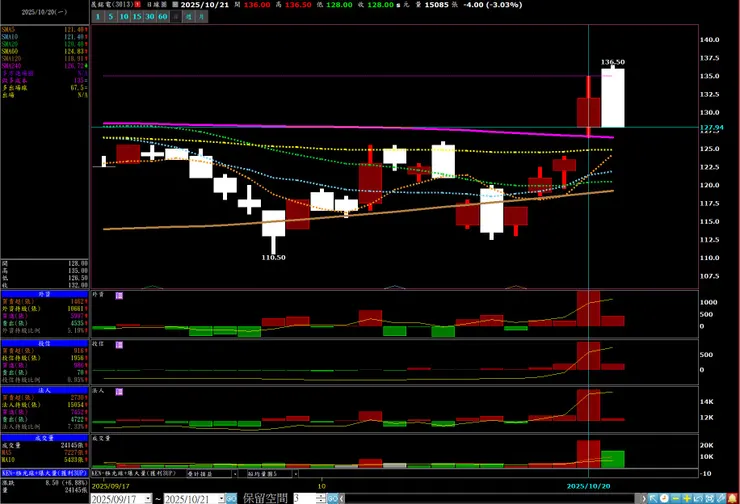Select the 10-minute interval button
This screenshot has width=740, height=504.
[x=124, y=17]
